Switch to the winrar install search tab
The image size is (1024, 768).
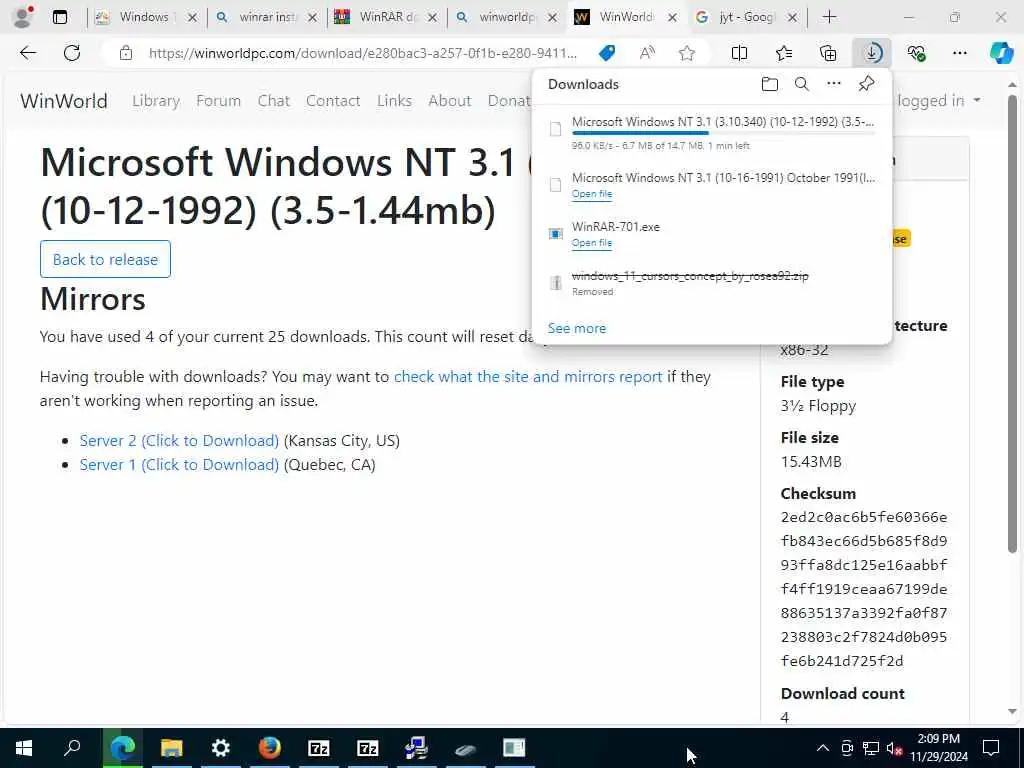(x=266, y=17)
